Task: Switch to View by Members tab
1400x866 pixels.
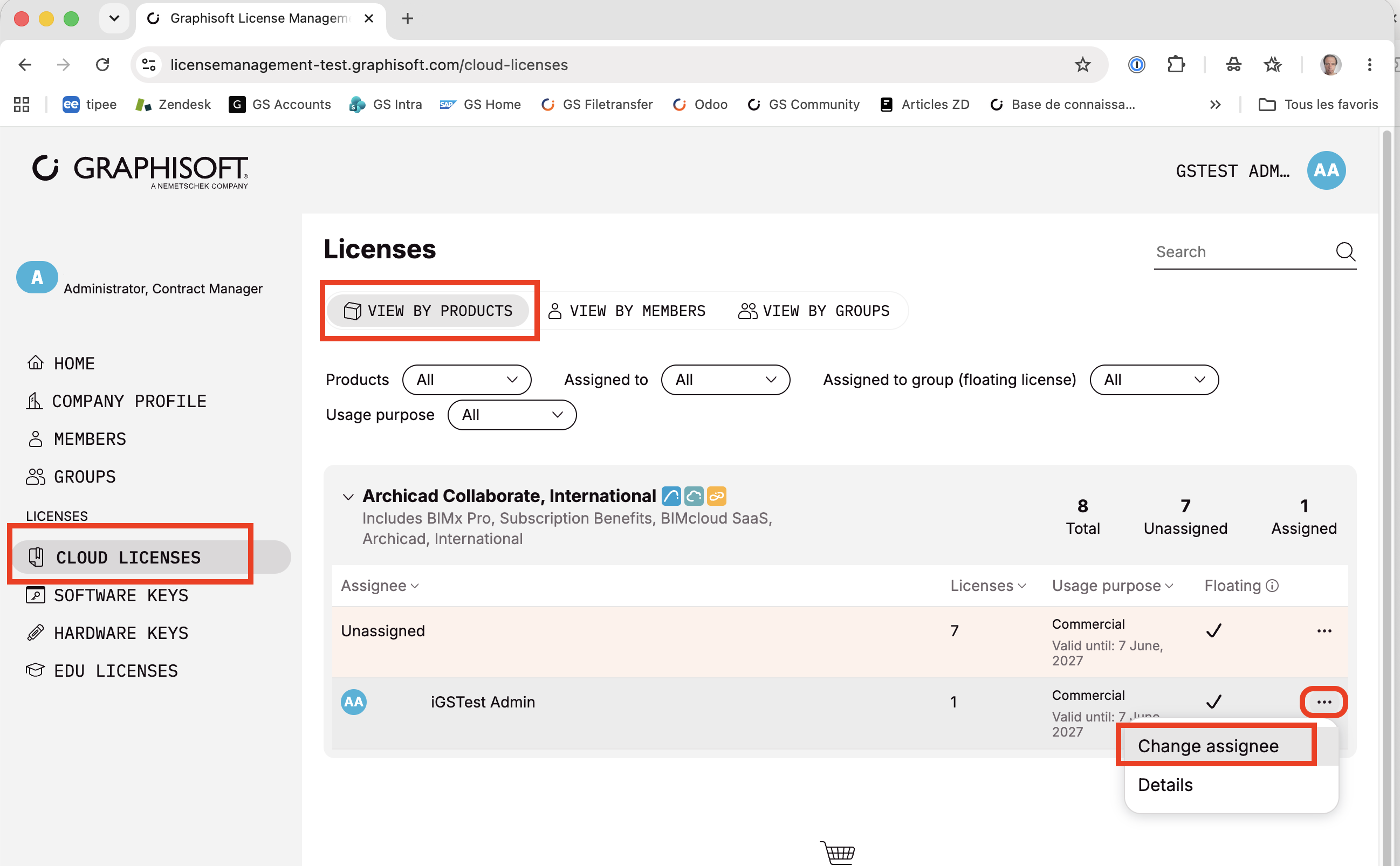Action: tap(627, 311)
